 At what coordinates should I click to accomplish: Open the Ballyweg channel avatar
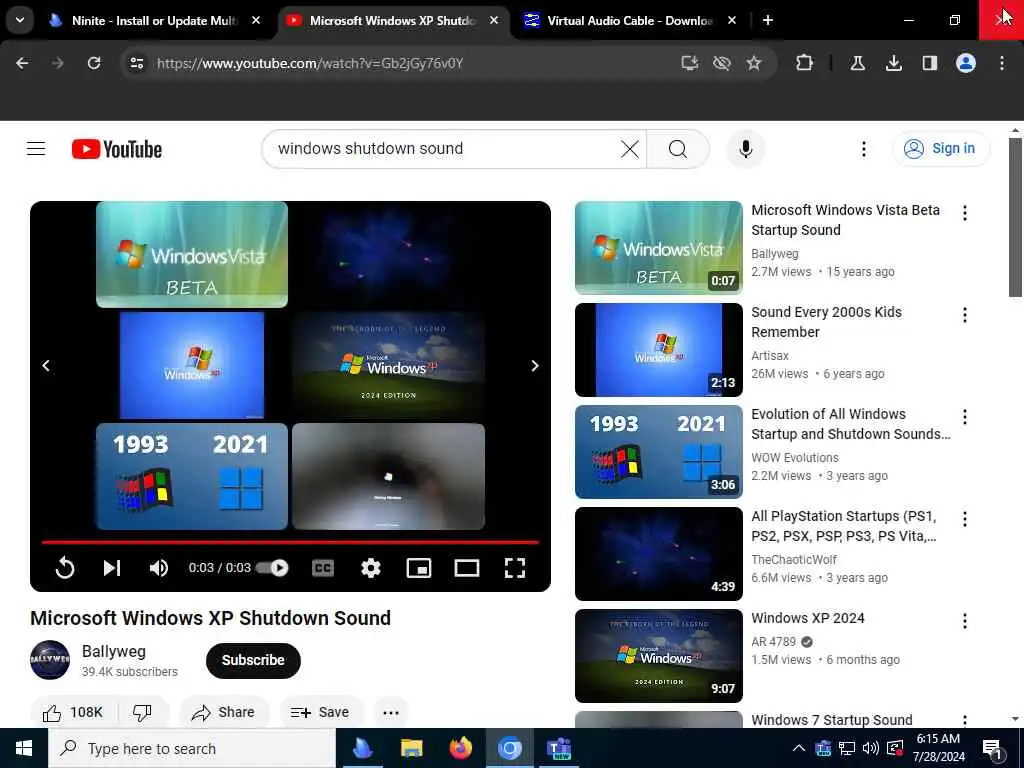(50, 660)
